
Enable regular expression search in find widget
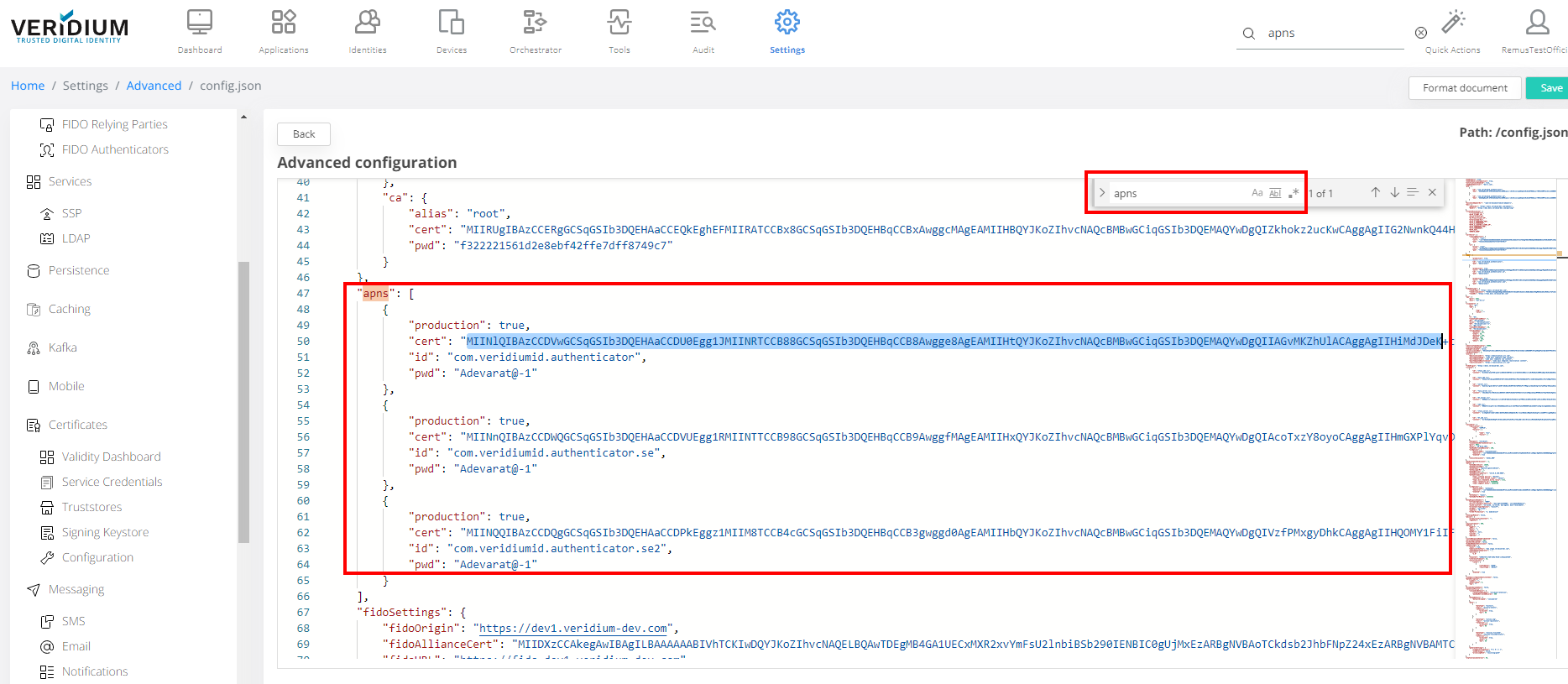point(1294,193)
